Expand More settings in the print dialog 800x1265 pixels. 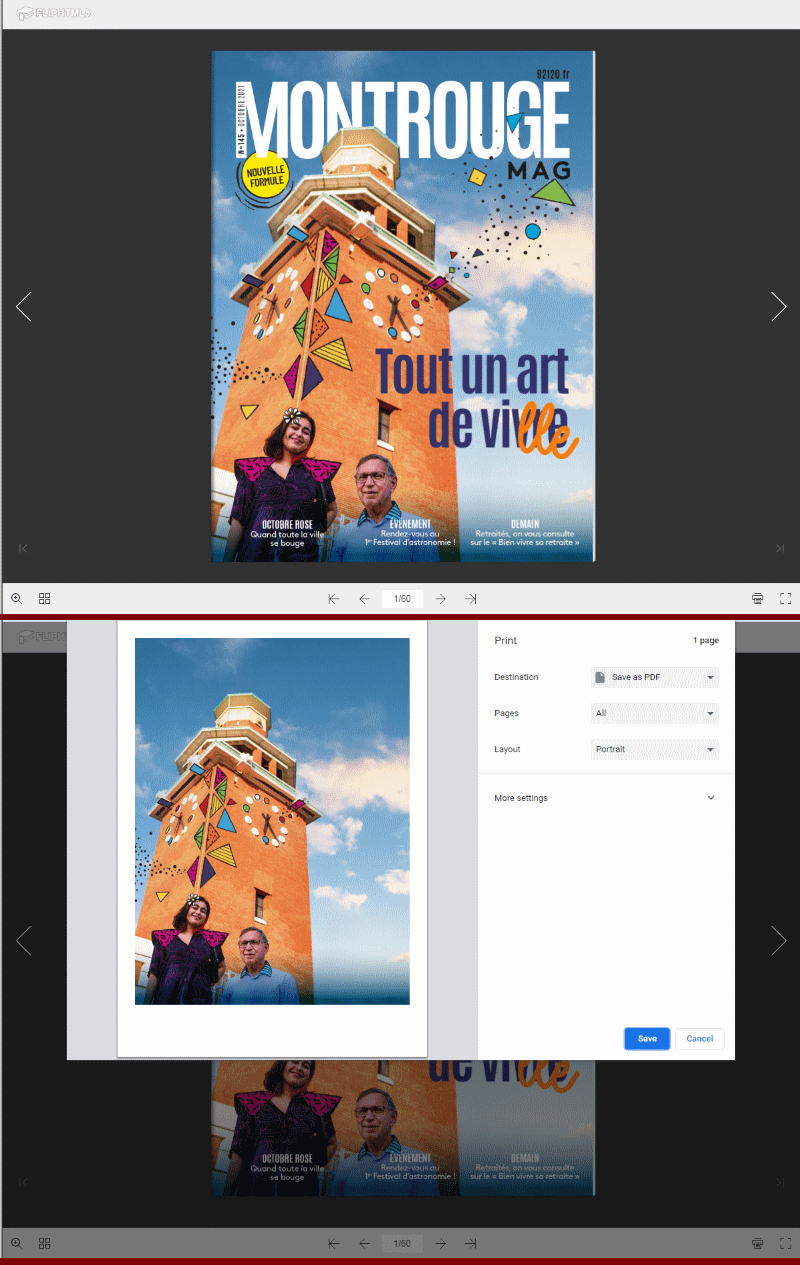[606, 798]
